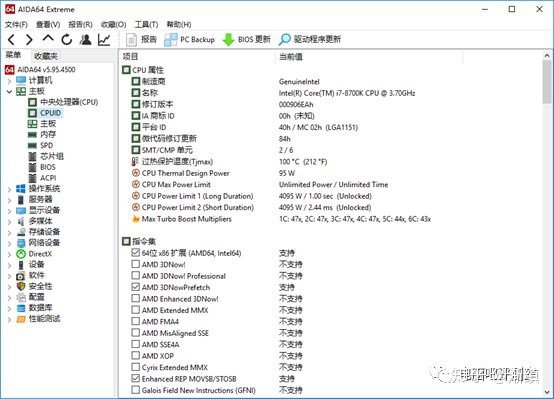Select 多媒体 in the tree
The width and height of the screenshot is (554, 399).
[35, 221]
